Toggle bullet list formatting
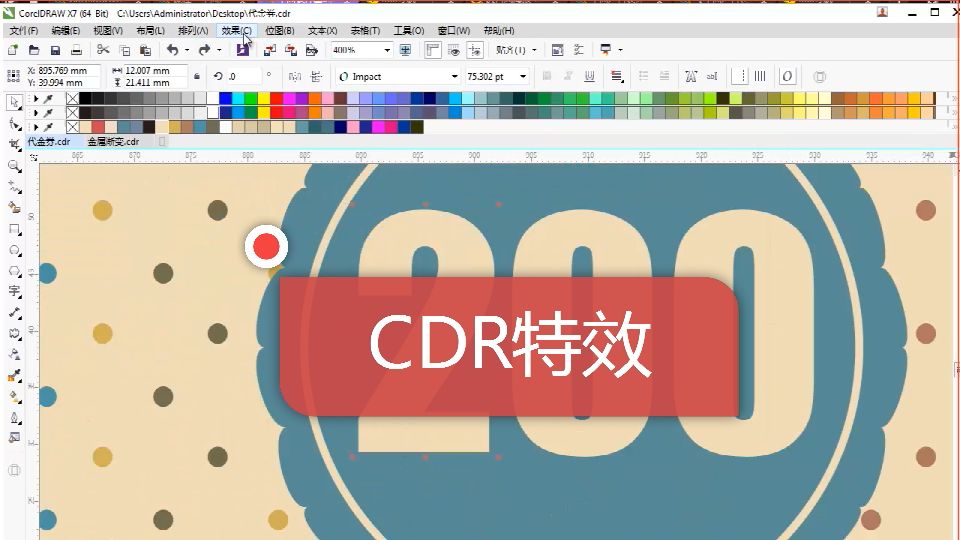The width and height of the screenshot is (960, 540). pos(643,77)
